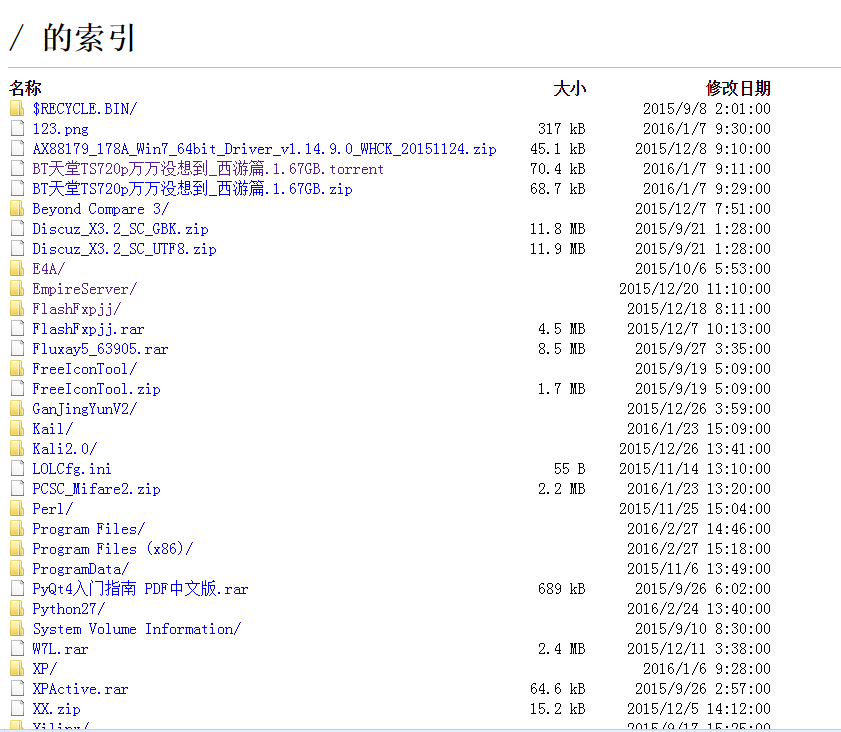The width and height of the screenshot is (841, 732).
Task: Click the file icon beside 123.png
Action: point(17,128)
